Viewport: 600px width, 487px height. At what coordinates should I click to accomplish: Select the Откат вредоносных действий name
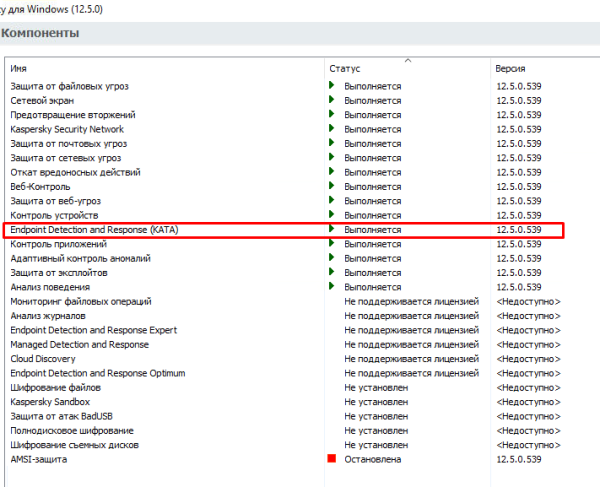click(75, 173)
